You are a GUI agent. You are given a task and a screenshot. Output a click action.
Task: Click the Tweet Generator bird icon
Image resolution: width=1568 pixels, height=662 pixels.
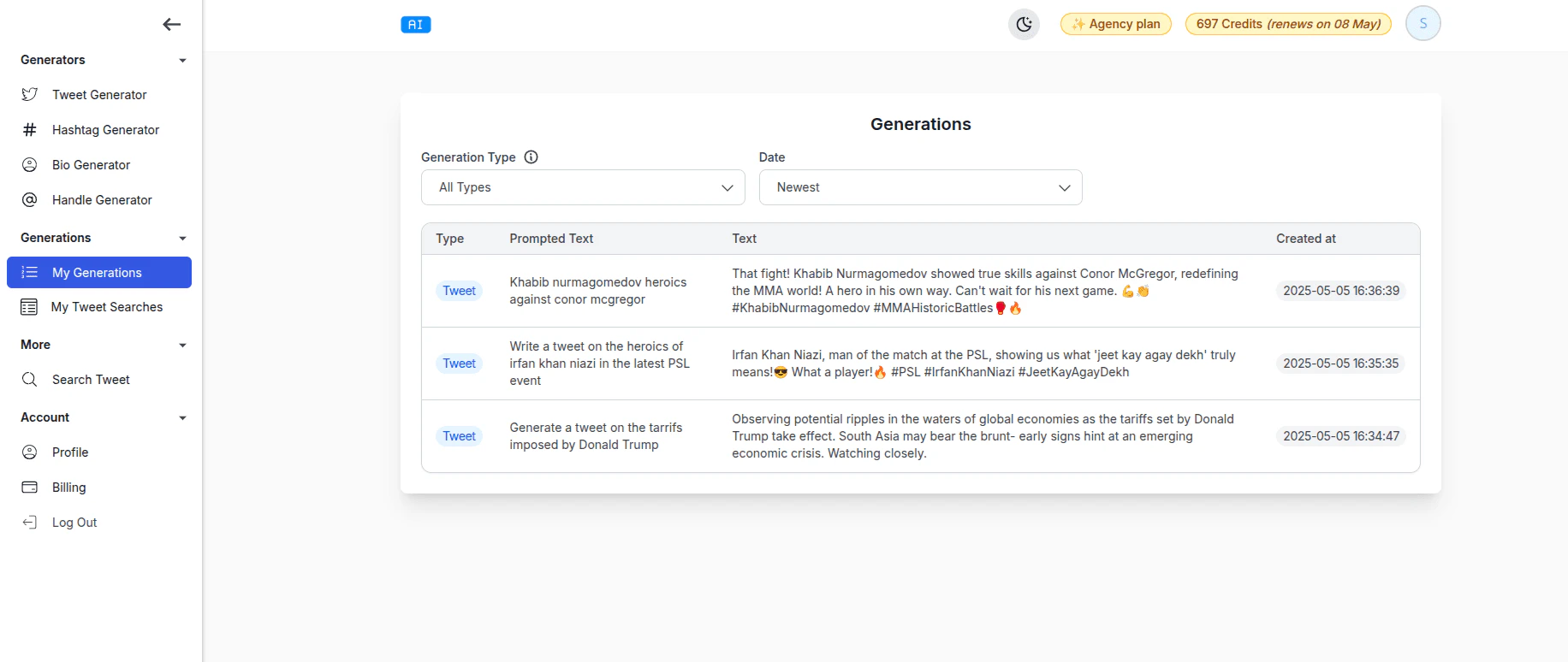coord(30,95)
